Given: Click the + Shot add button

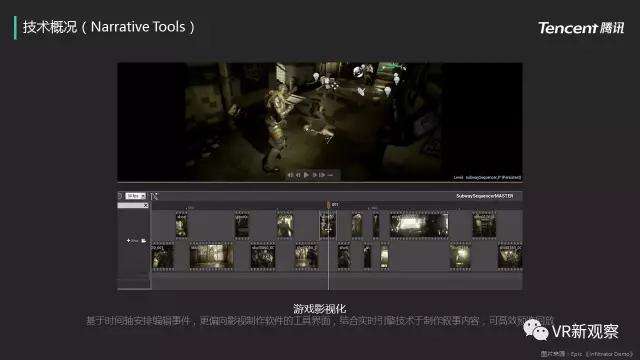Looking at the screenshot, I should click(132, 241).
